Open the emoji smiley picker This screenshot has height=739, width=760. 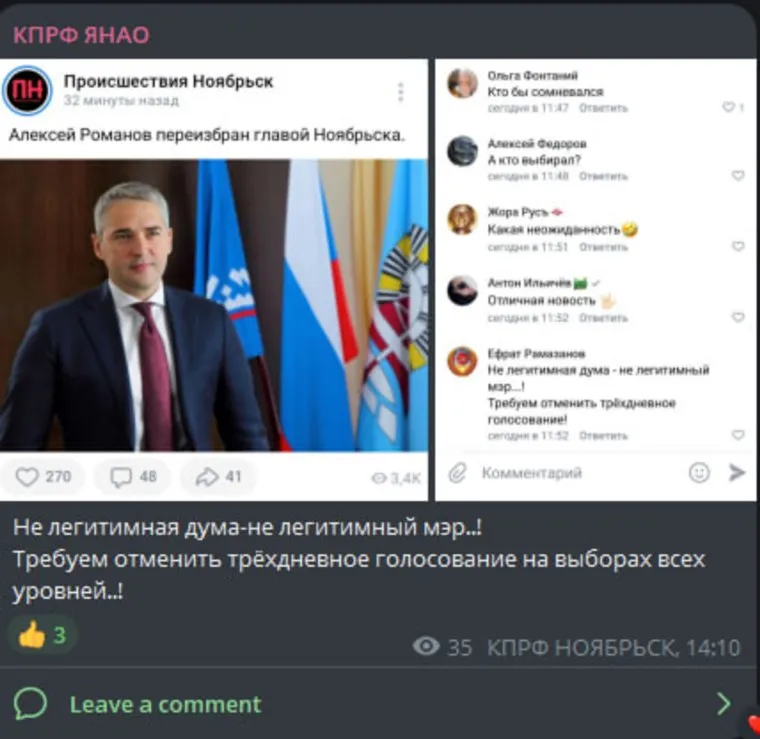tap(699, 472)
